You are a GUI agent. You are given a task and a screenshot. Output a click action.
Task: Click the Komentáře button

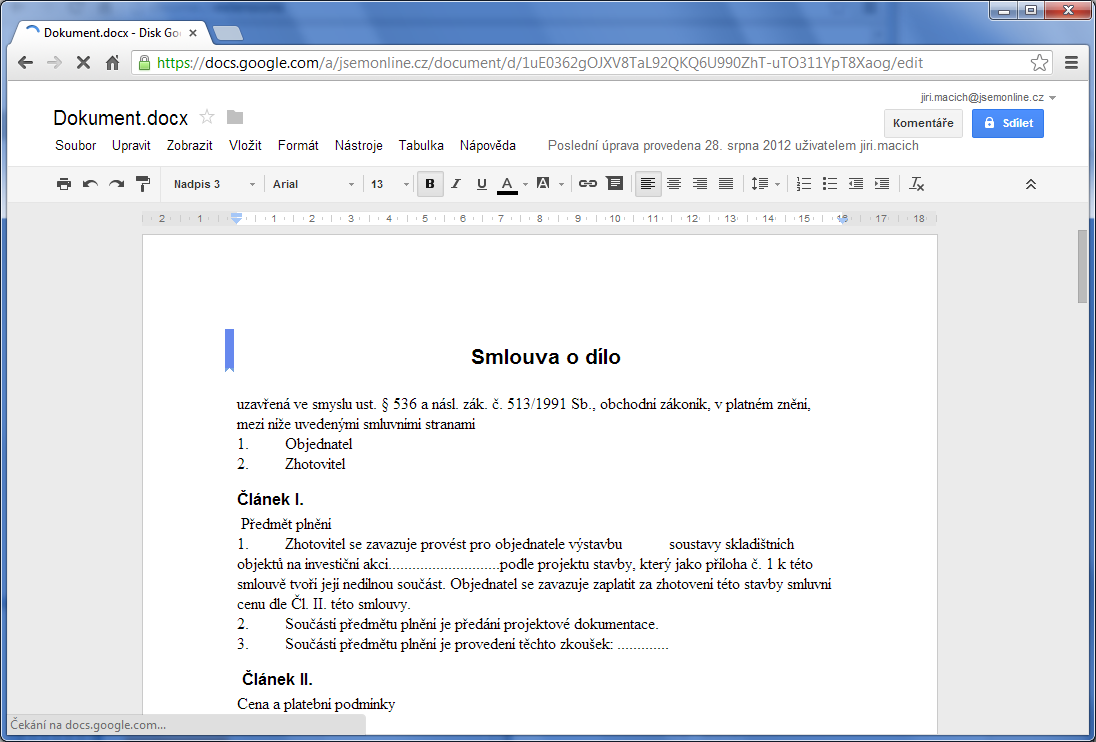click(923, 123)
